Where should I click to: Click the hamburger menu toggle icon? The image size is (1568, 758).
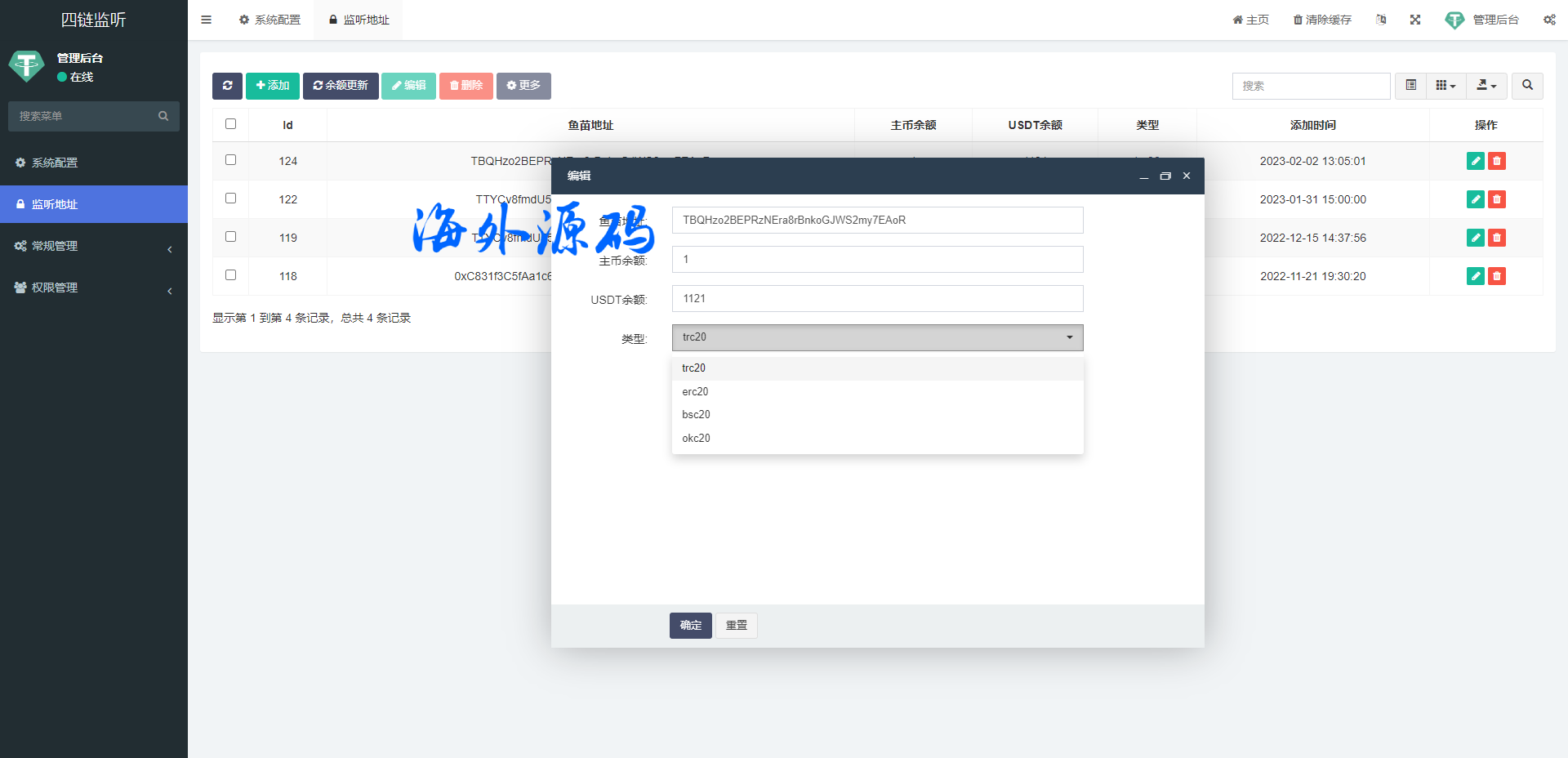(207, 20)
